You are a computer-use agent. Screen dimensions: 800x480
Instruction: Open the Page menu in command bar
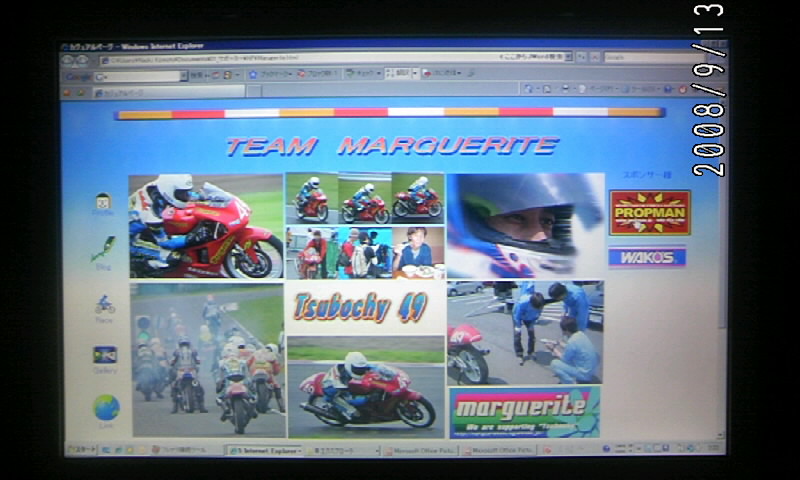(x=596, y=89)
